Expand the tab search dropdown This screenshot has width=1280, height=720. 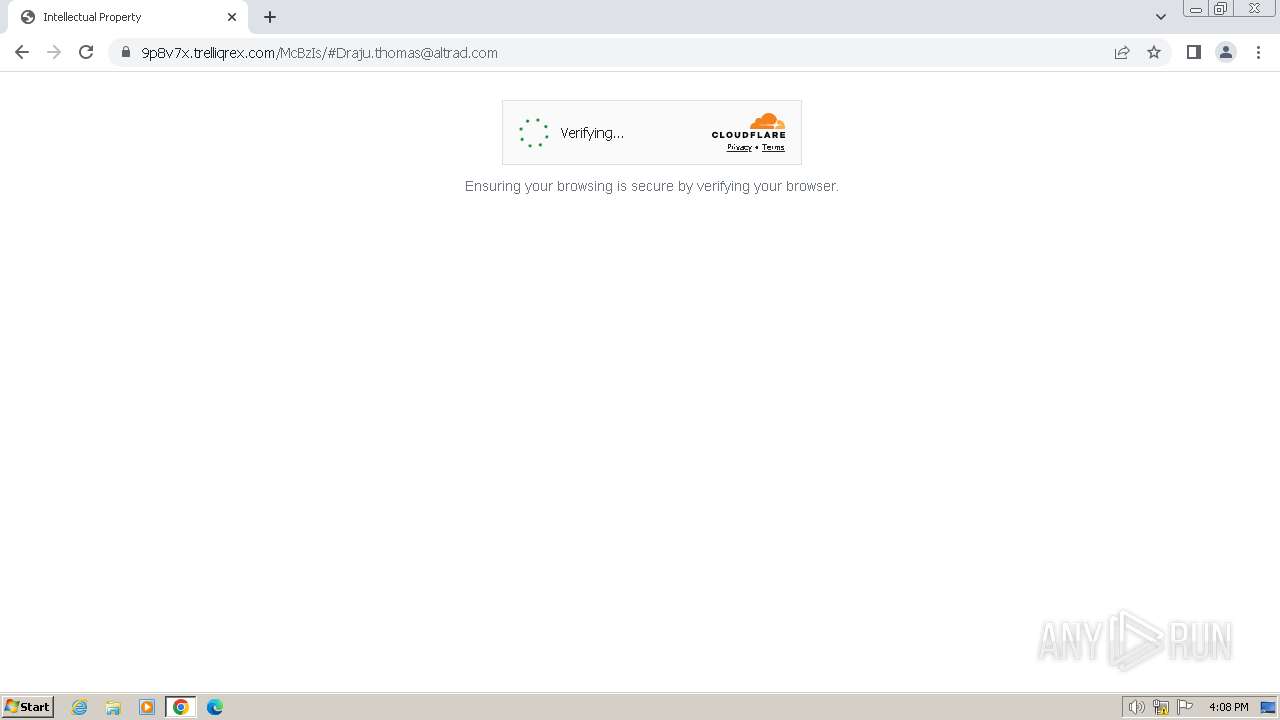pyautogui.click(x=1161, y=17)
